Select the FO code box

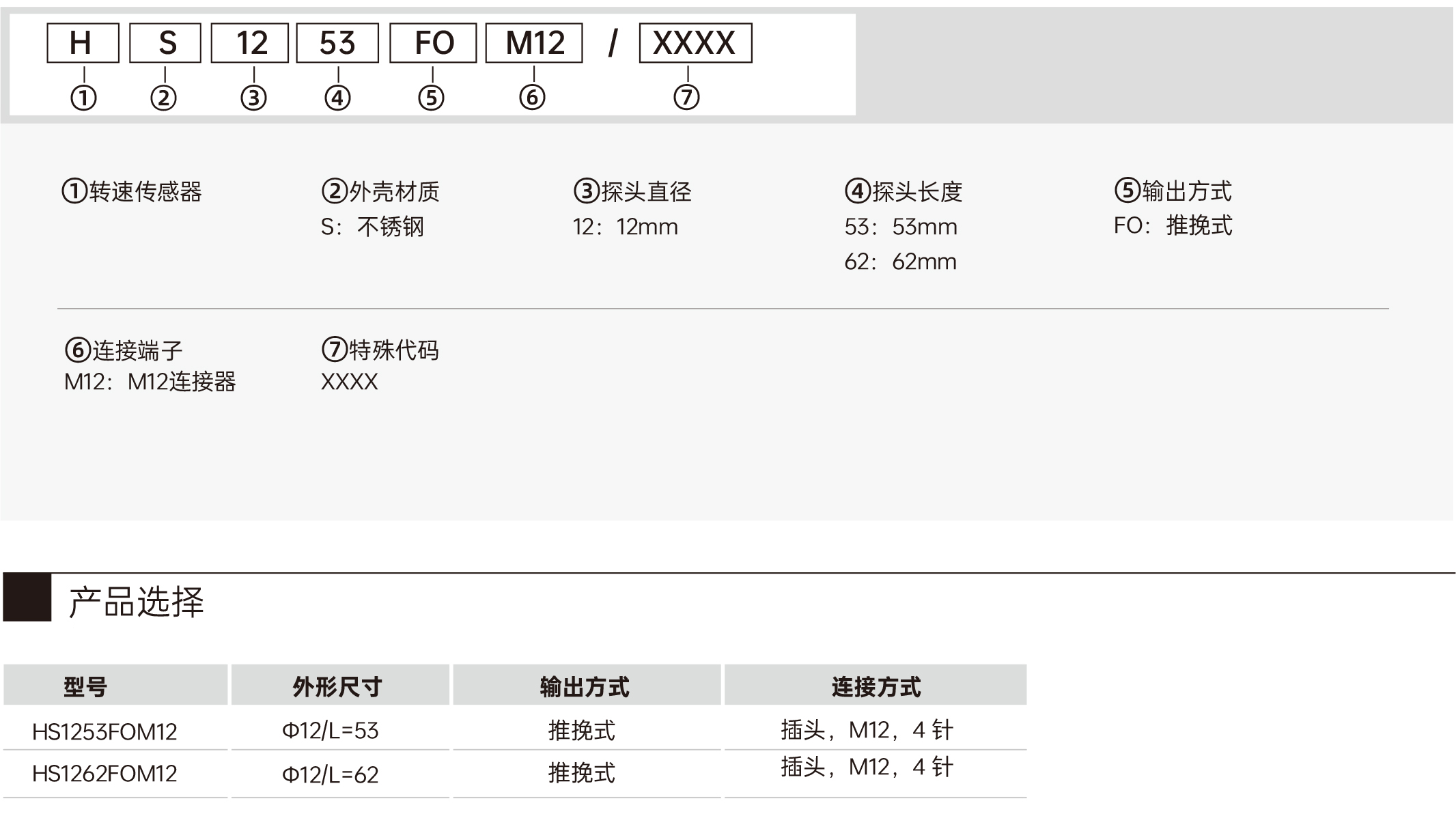tap(433, 43)
